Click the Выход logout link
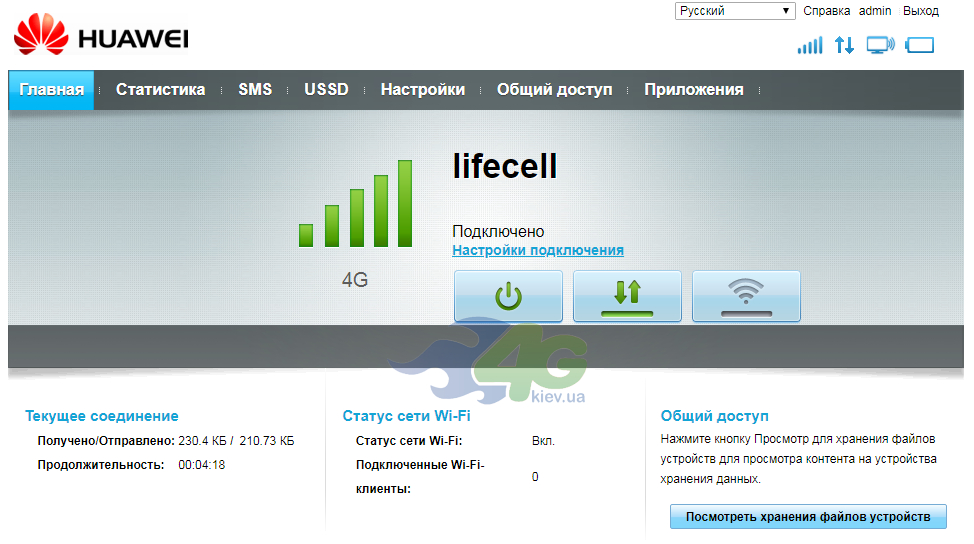 [x=921, y=11]
